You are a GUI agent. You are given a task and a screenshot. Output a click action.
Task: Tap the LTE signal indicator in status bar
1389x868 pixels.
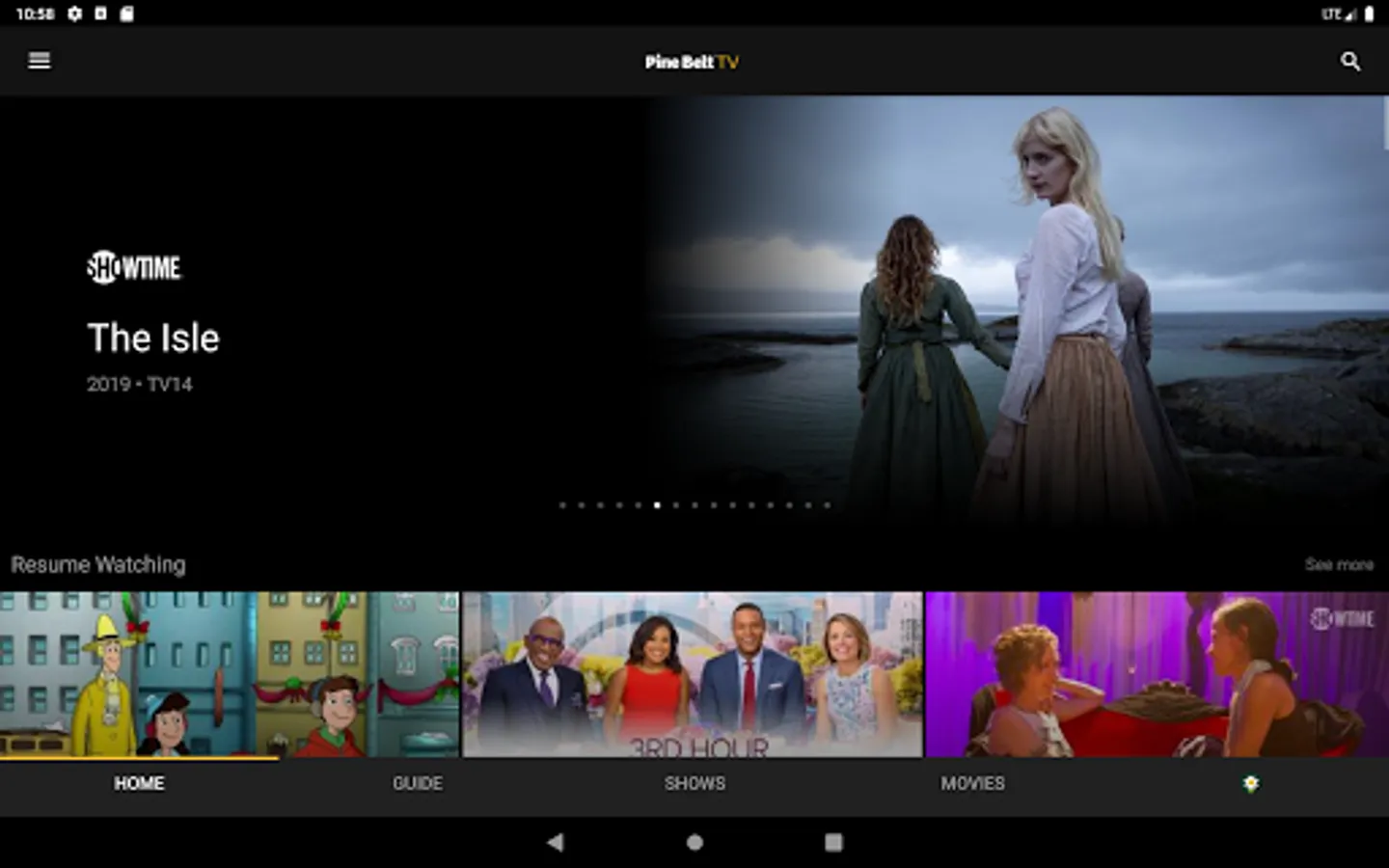(1339, 14)
